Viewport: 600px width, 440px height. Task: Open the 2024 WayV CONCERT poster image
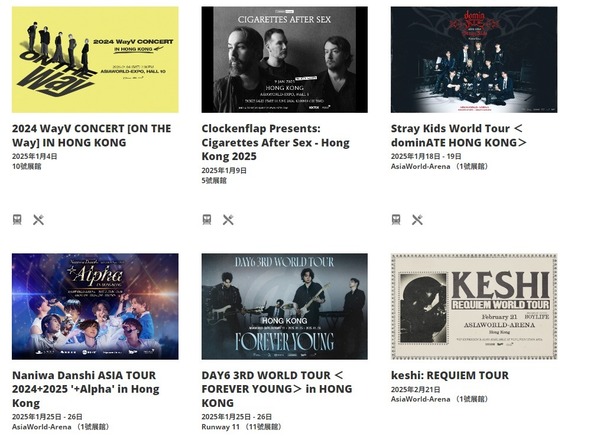click(x=95, y=60)
